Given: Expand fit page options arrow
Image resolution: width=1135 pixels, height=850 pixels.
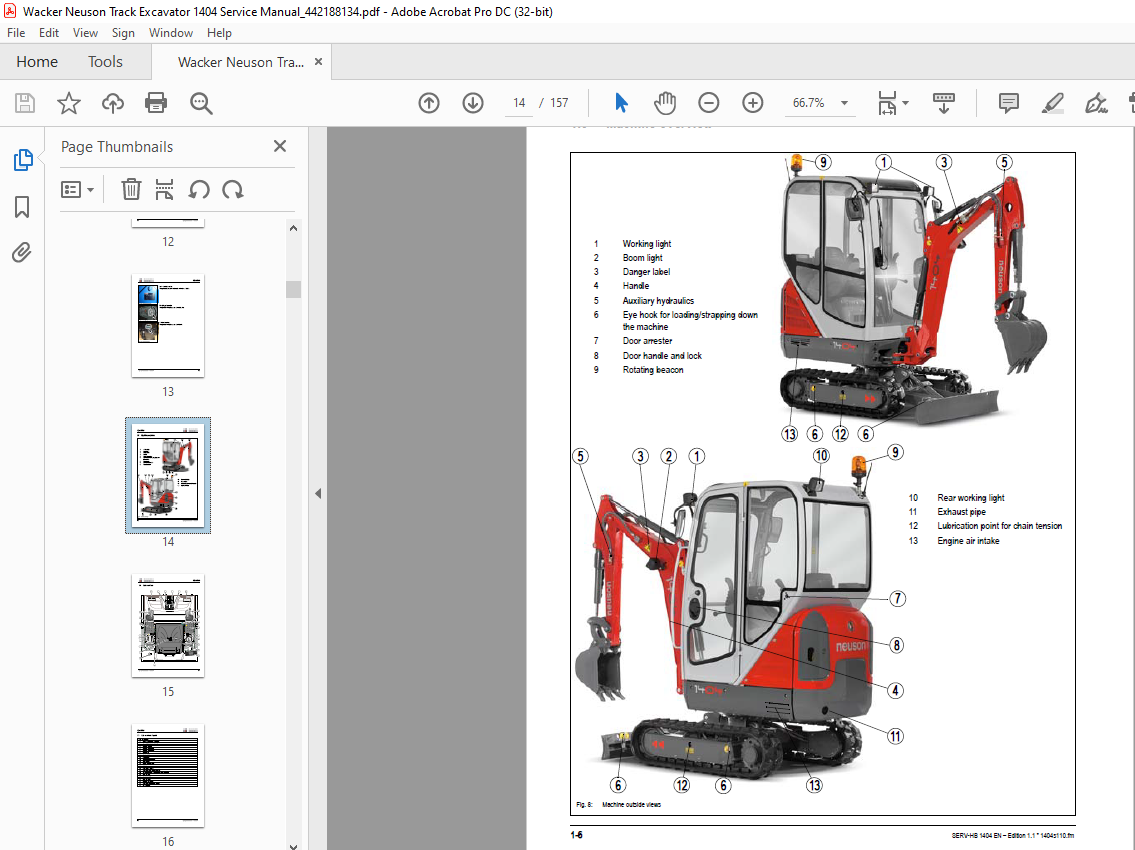Looking at the screenshot, I should tap(905, 103).
